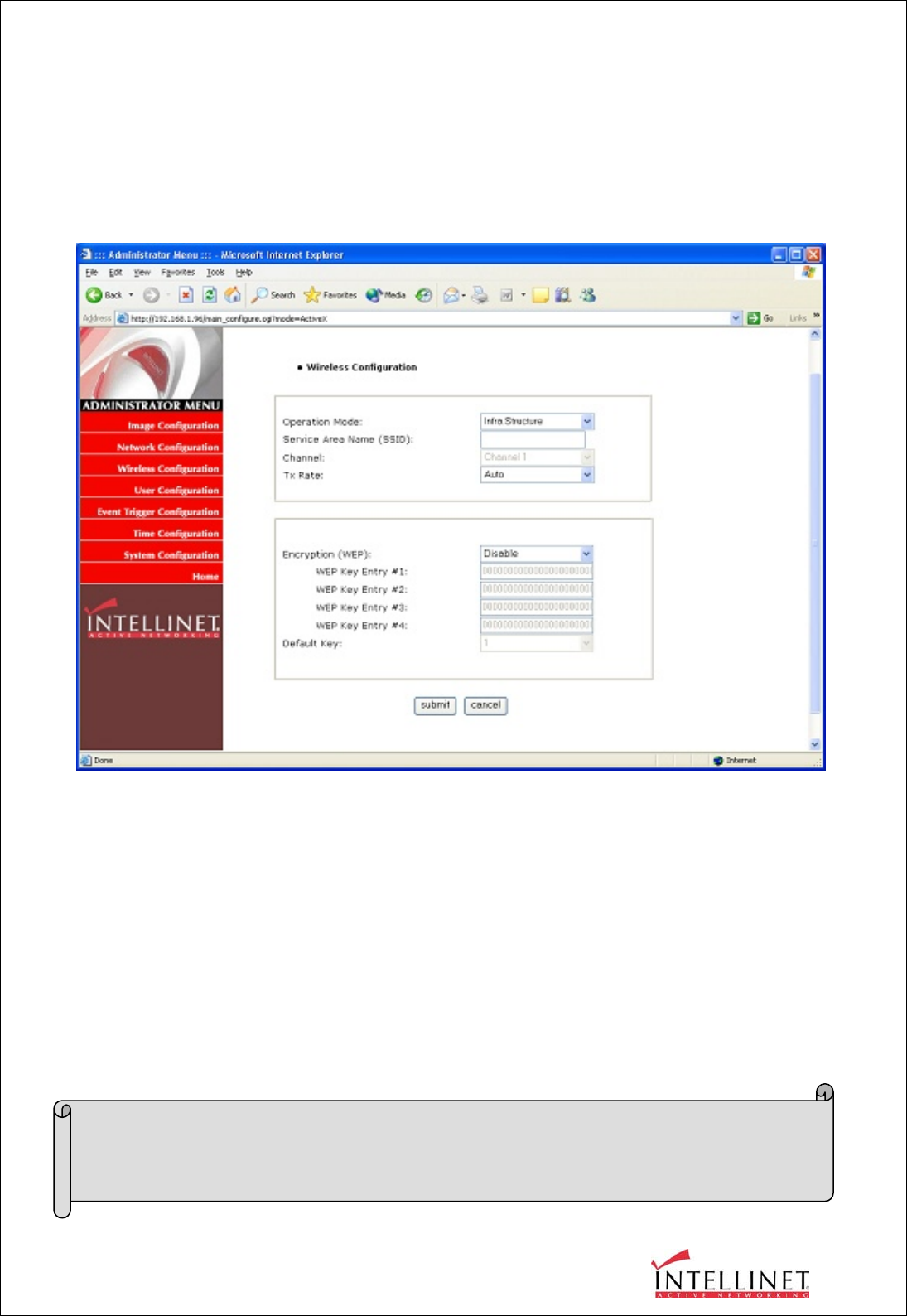Open the Favorites menu

[x=178, y=273]
